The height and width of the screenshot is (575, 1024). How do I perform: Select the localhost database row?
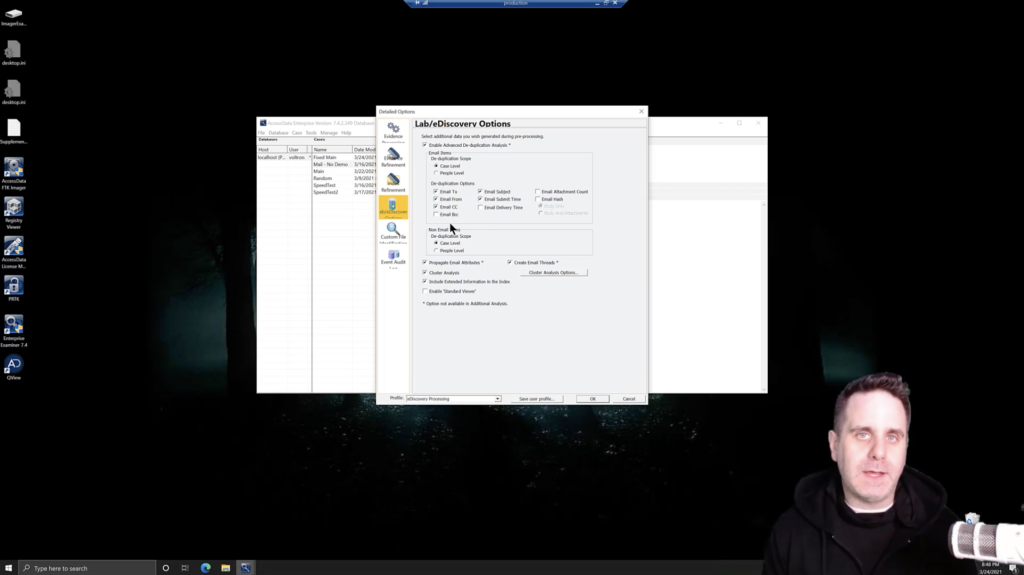pyautogui.click(x=284, y=157)
